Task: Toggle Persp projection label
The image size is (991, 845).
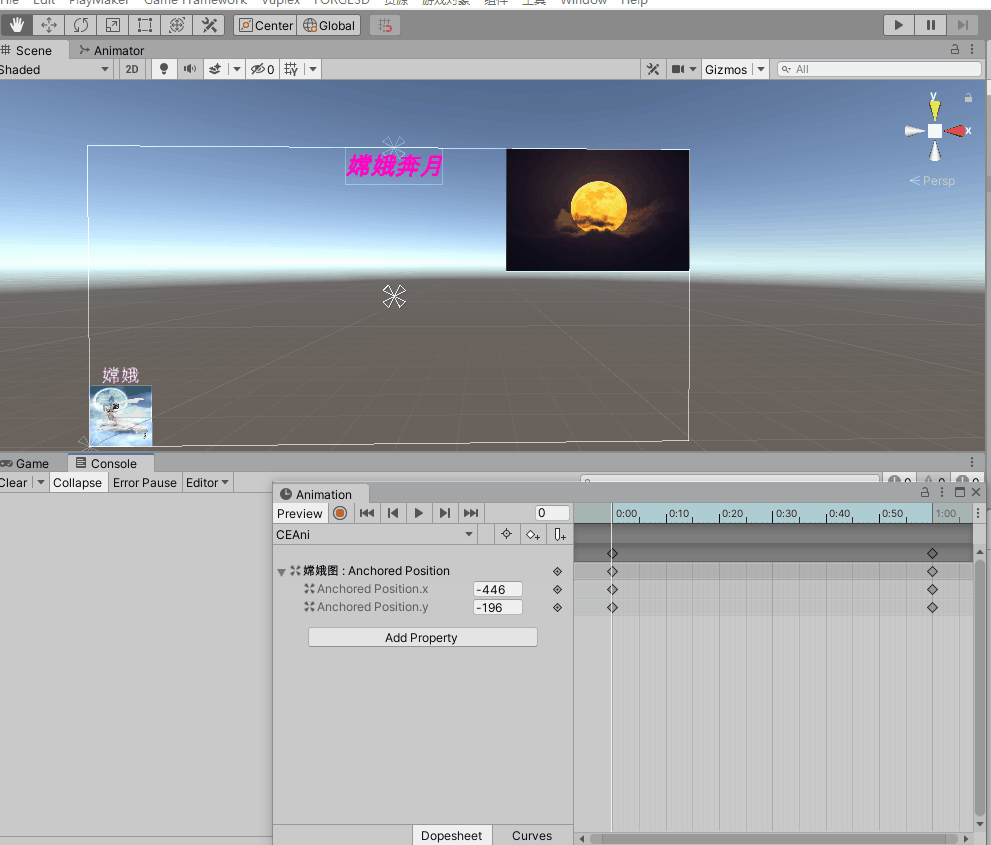Action: click(x=932, y=181)
